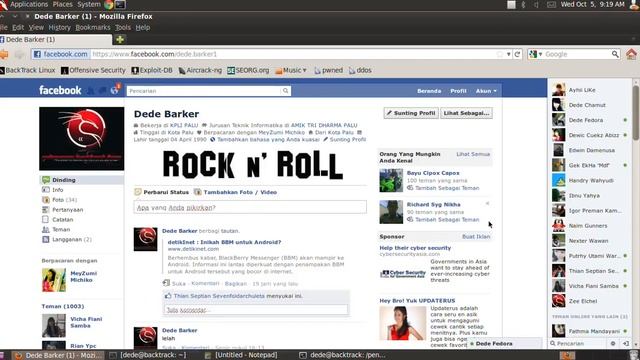The width and height of the screenshot is (640, 360).
Task: Open Offensive Security bookmark
Action: (x=93, y=70)
